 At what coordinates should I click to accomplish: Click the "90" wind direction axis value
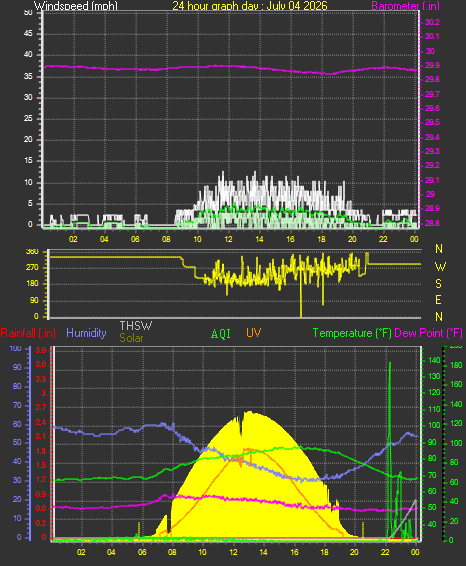[x=34, y=300]
